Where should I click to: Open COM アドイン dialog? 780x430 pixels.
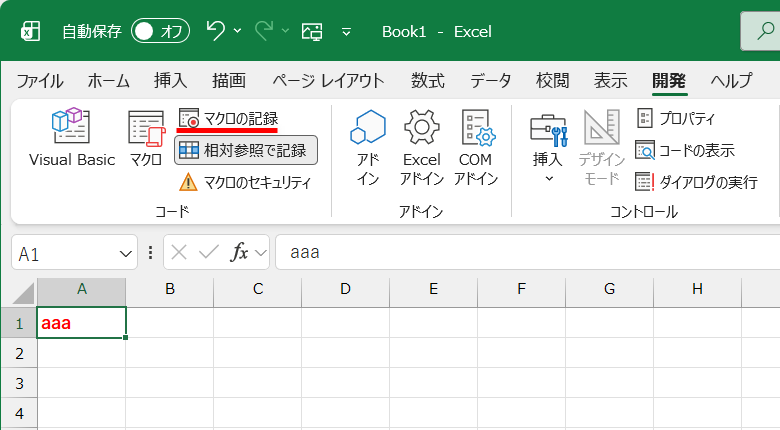click(x=476, y=147)
